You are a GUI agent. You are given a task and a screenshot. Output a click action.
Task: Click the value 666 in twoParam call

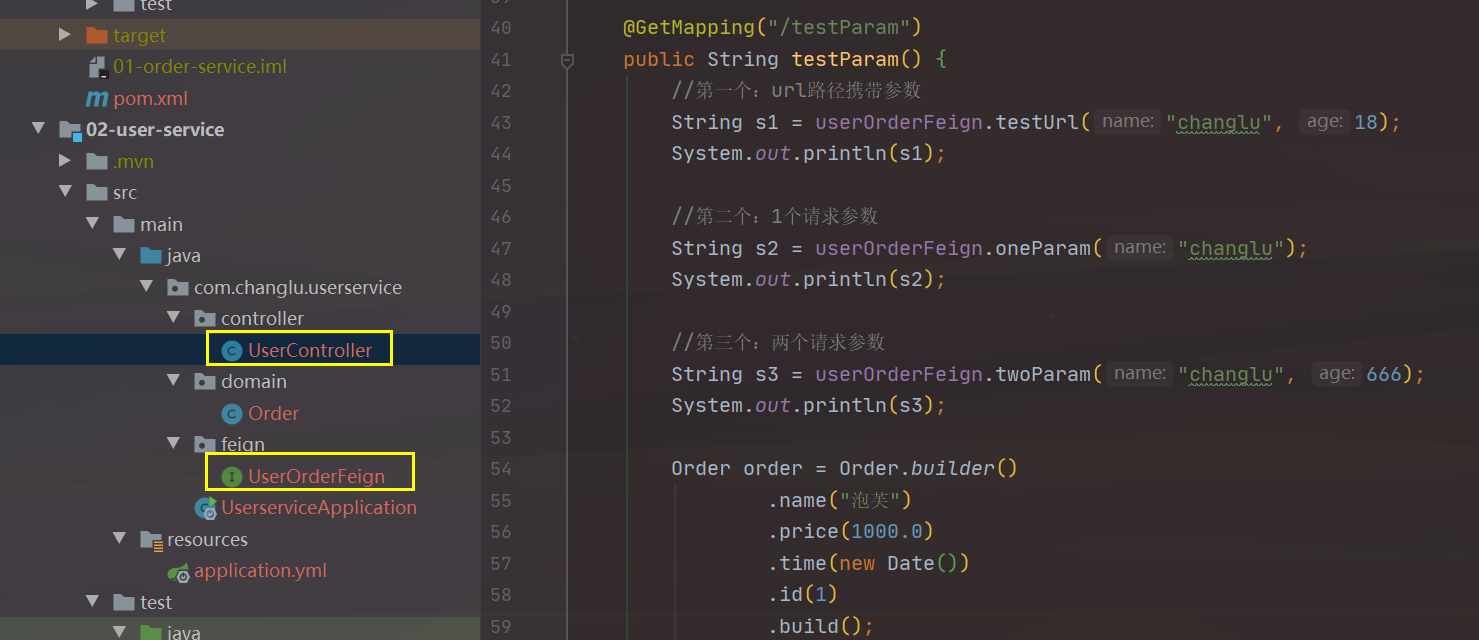[1384, 374]
